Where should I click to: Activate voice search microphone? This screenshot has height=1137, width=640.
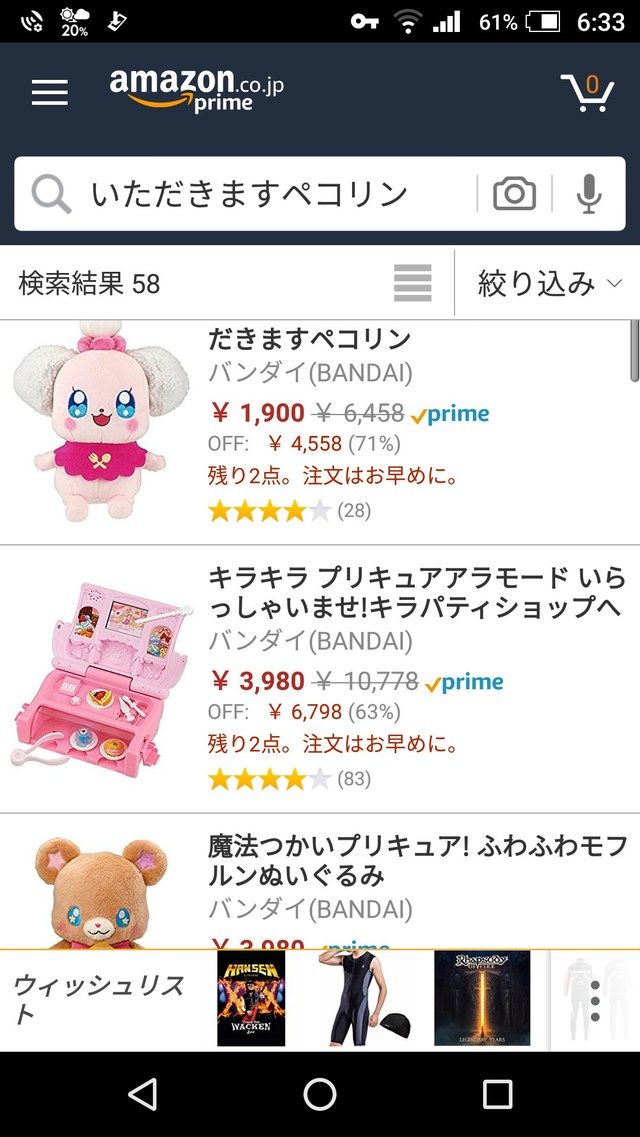[589, 194]
